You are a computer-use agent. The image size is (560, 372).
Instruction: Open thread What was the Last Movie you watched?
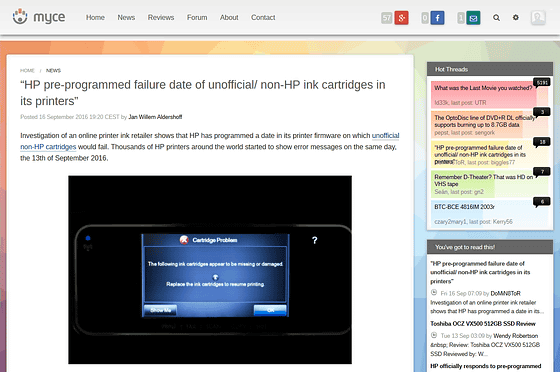[x=483, y=88]
